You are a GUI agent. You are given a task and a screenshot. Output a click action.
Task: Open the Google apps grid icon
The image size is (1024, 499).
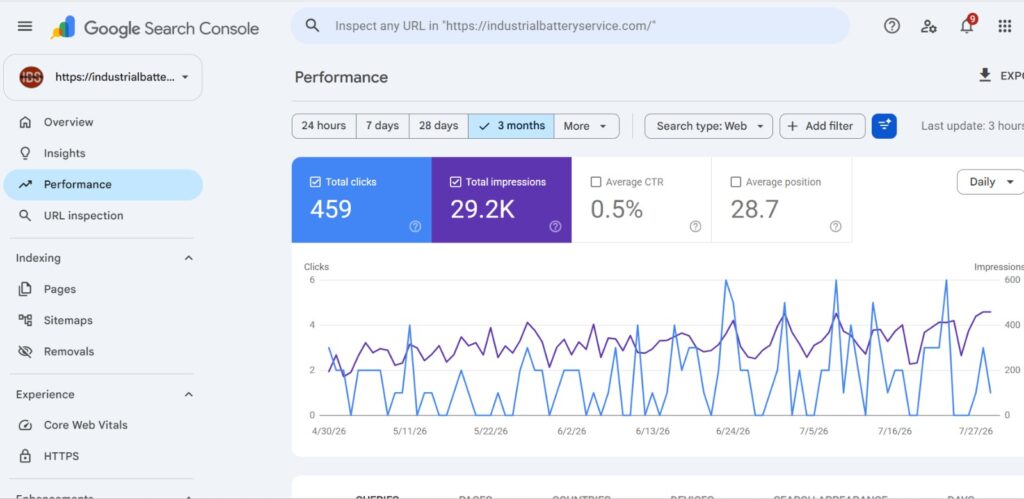pyautogui.click(x=1004, y=26)
